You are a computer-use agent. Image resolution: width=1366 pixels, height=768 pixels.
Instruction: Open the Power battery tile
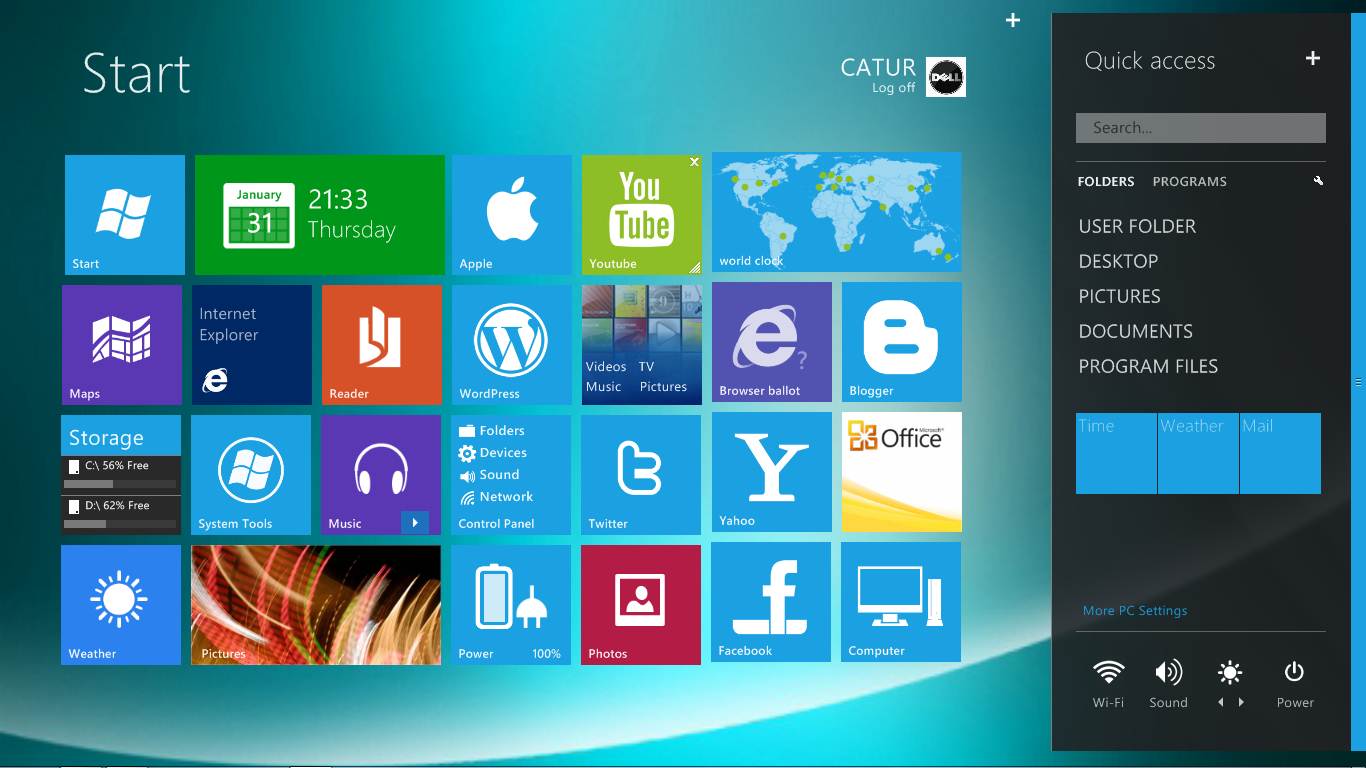coord(511,605)
